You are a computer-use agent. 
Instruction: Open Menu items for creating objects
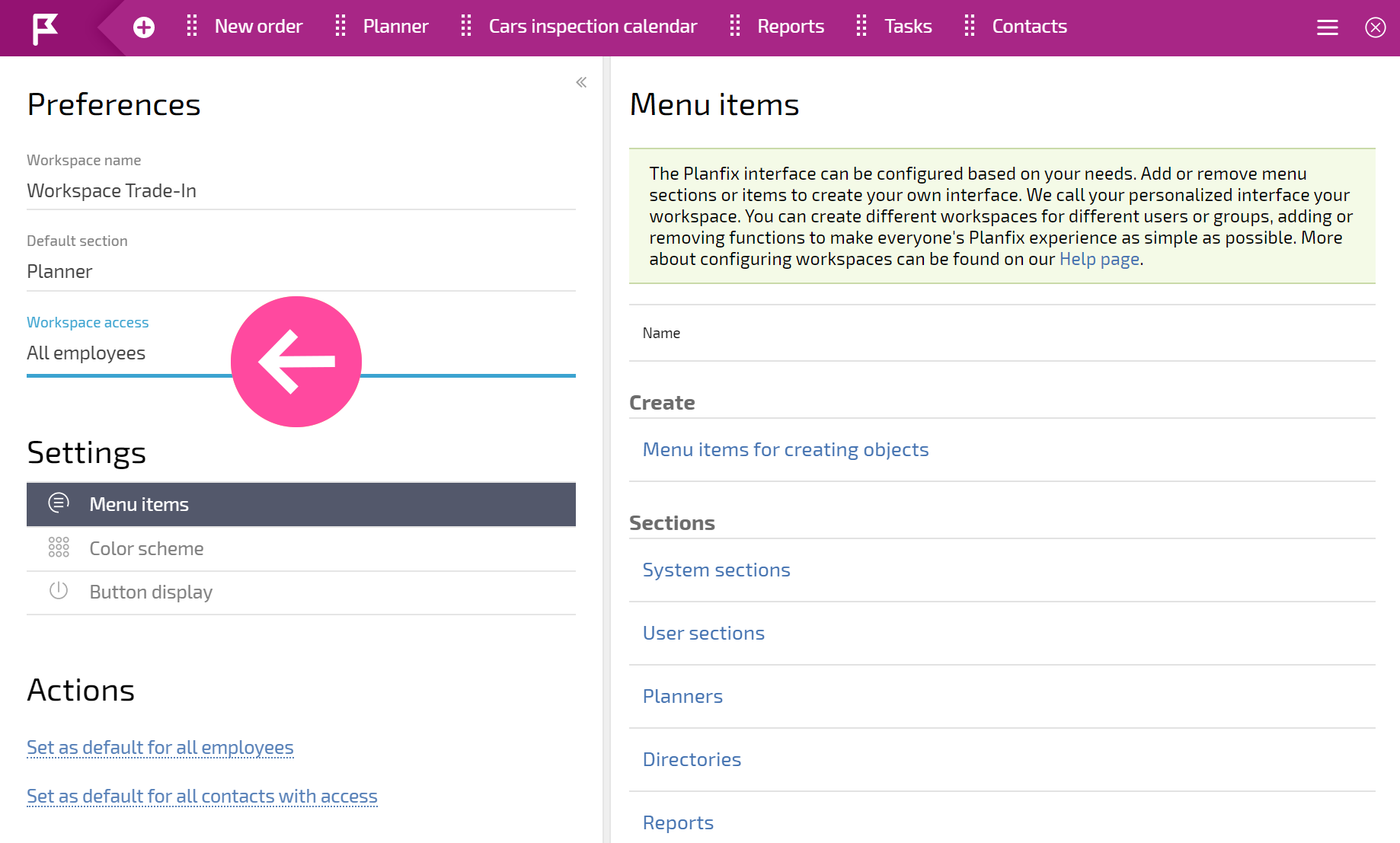(785, 449)
